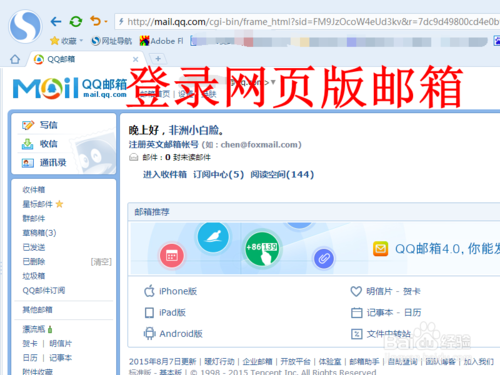
Task: Click the QQ Mail logo
Action: click(x=70, y=88)
